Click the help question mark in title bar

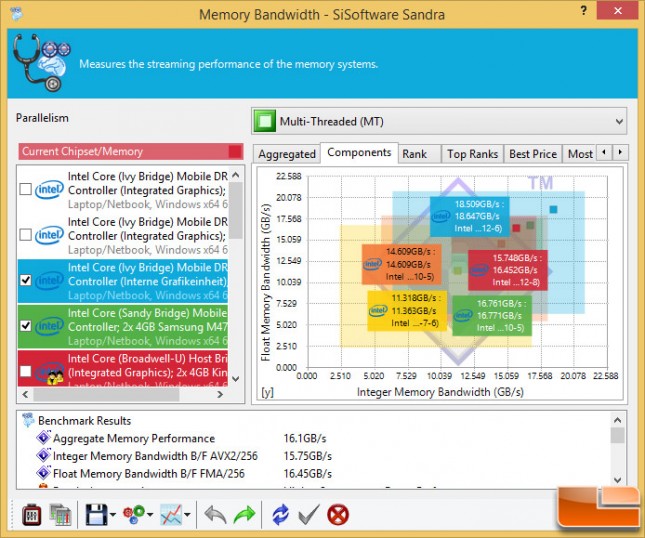(x=583, y=11)
